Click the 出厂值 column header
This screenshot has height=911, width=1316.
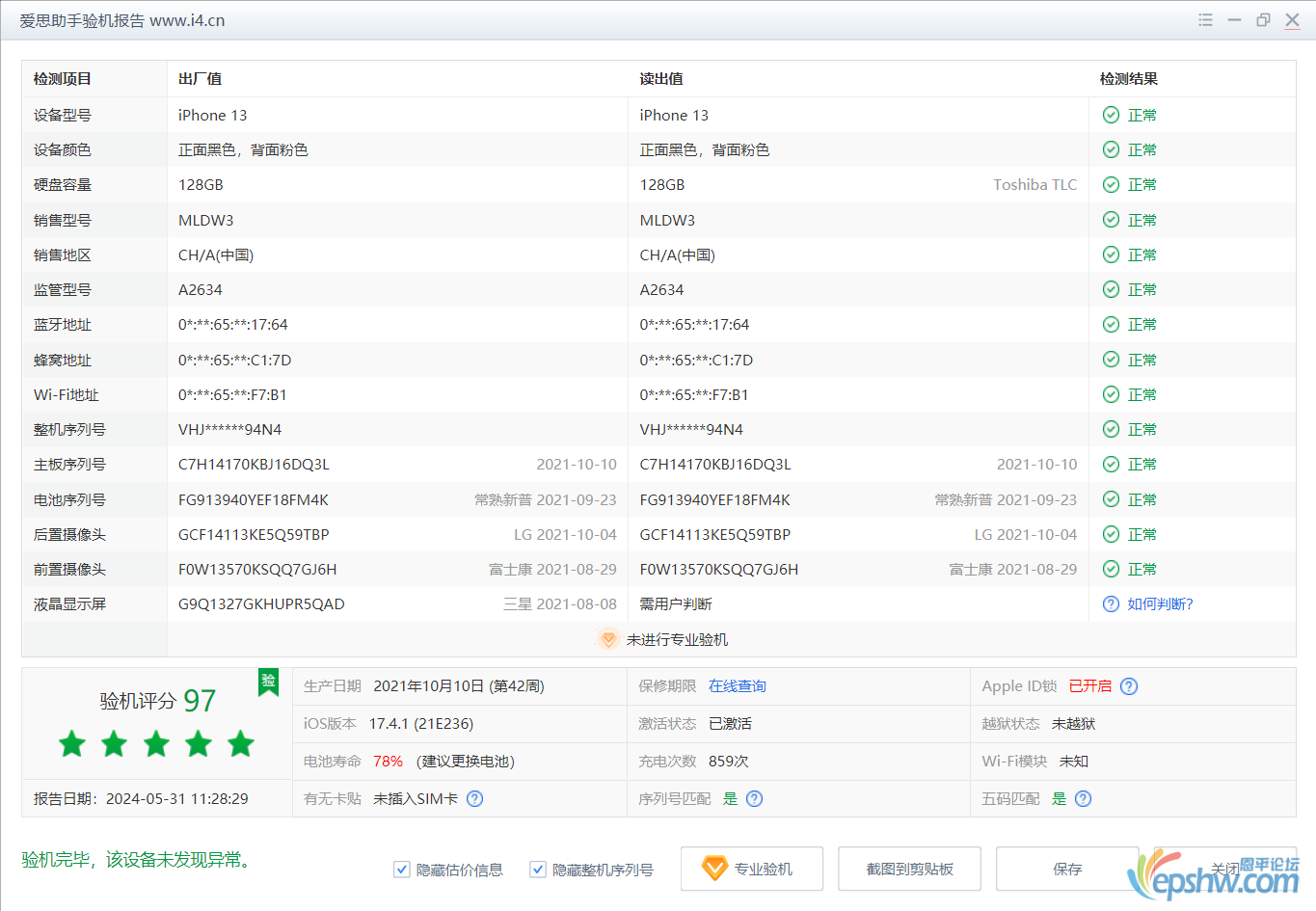[200, 79]
